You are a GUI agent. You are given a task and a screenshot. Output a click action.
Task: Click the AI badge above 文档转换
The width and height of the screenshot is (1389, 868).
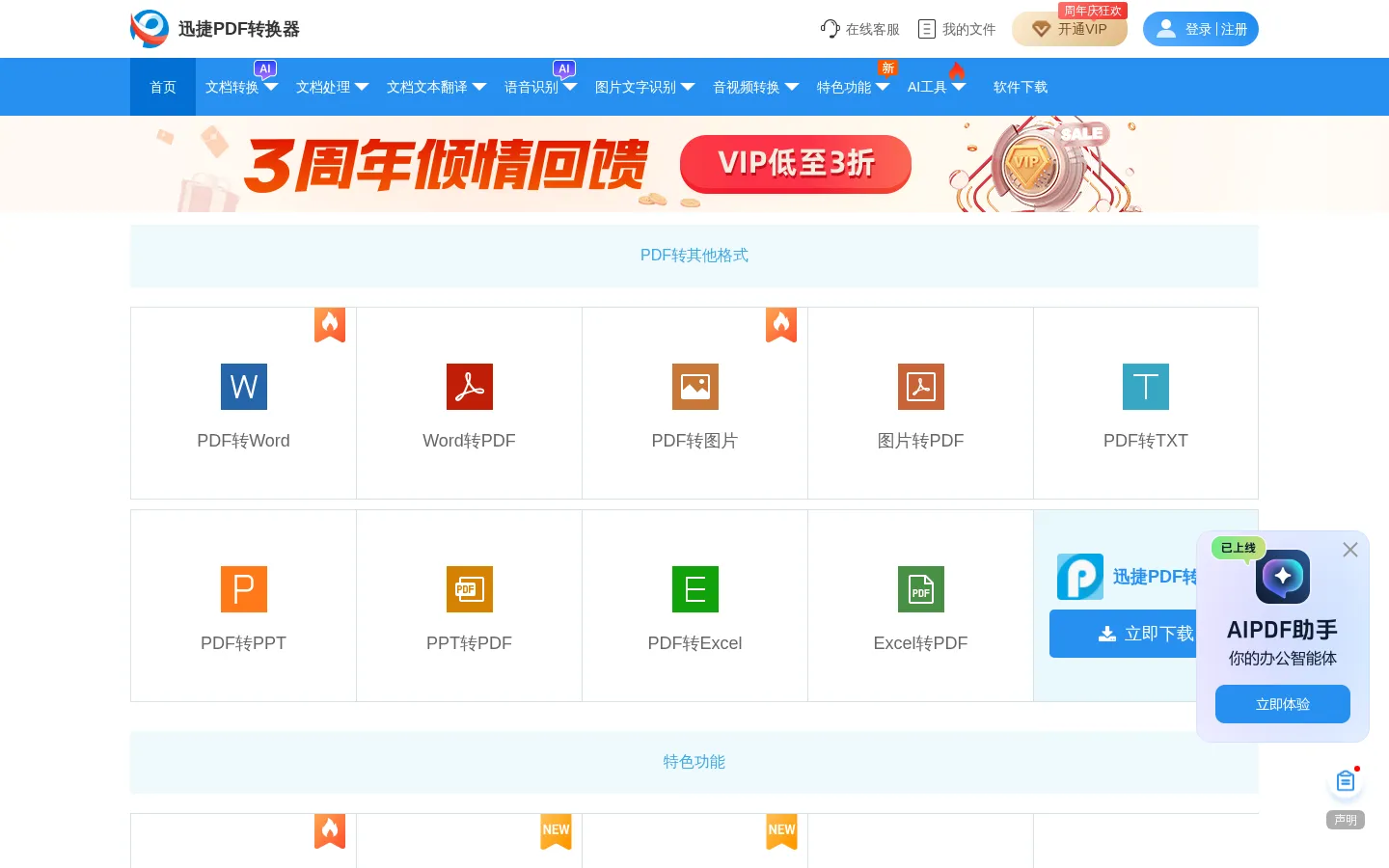coord(265,68)
